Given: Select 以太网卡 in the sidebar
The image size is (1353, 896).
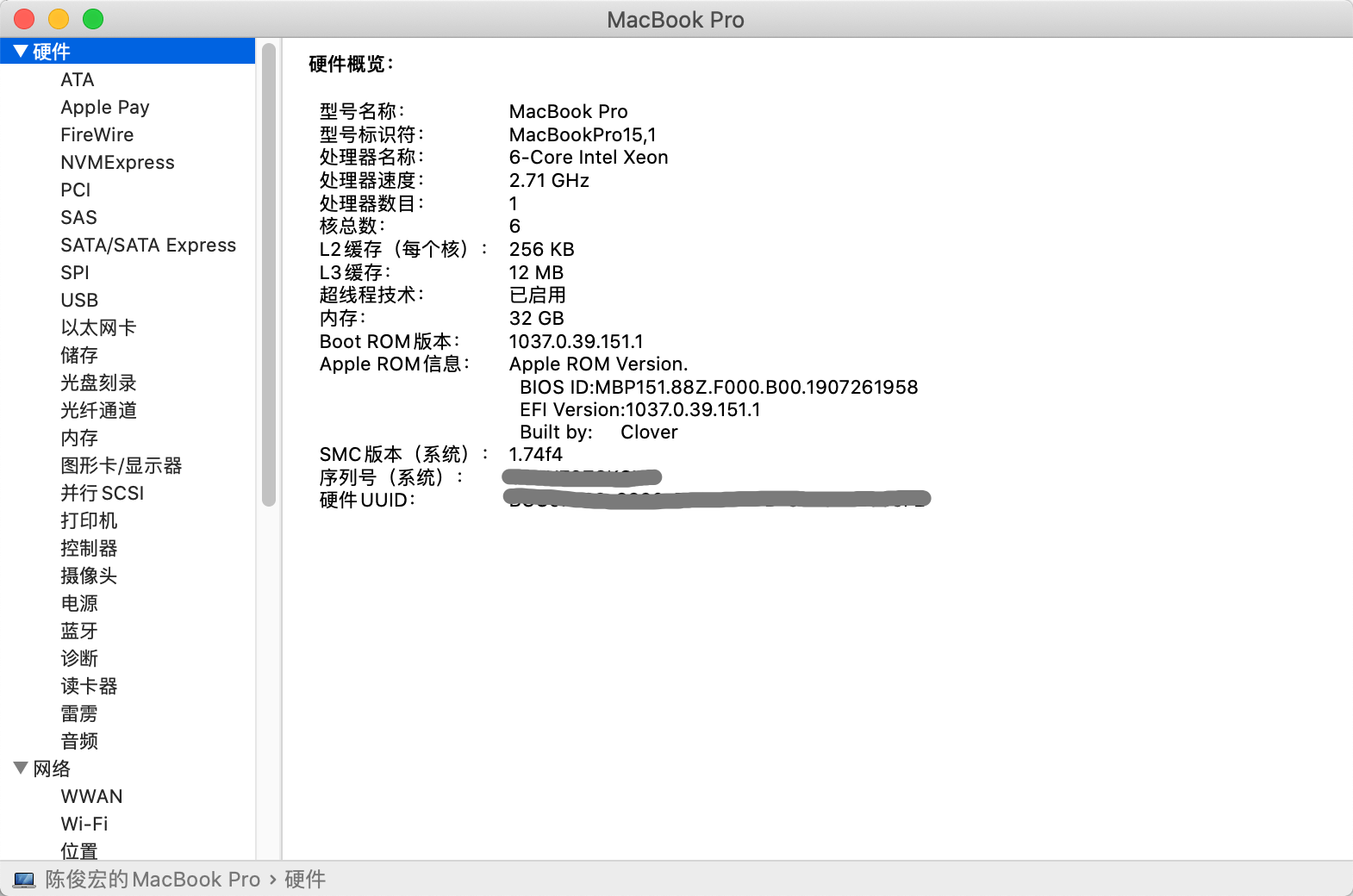Looking at the screenshot, I should tap(98, 327).
